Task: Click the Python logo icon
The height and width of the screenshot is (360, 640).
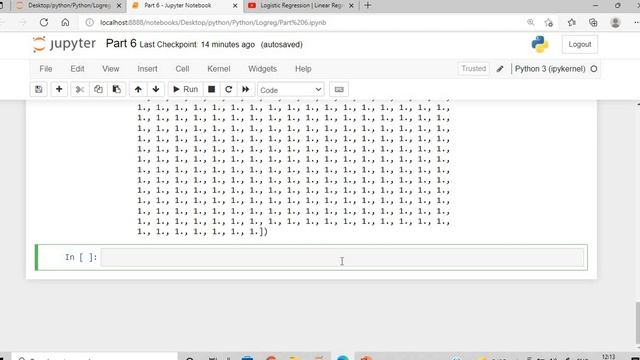Action: [540, 44]
